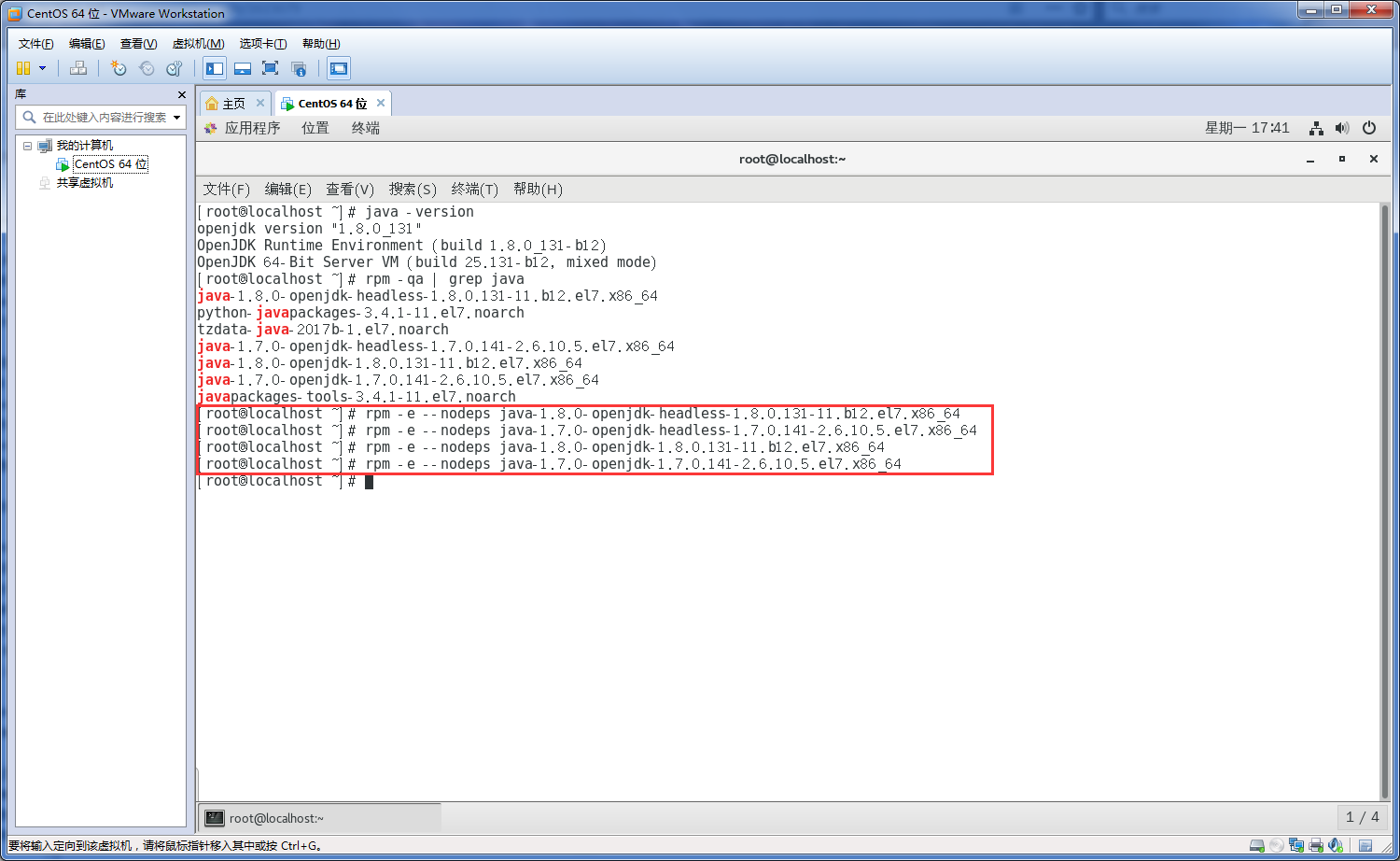Open terminal 查看(V) menu
This screenshot has height=861, width=1400.
[x=350, y=190]
